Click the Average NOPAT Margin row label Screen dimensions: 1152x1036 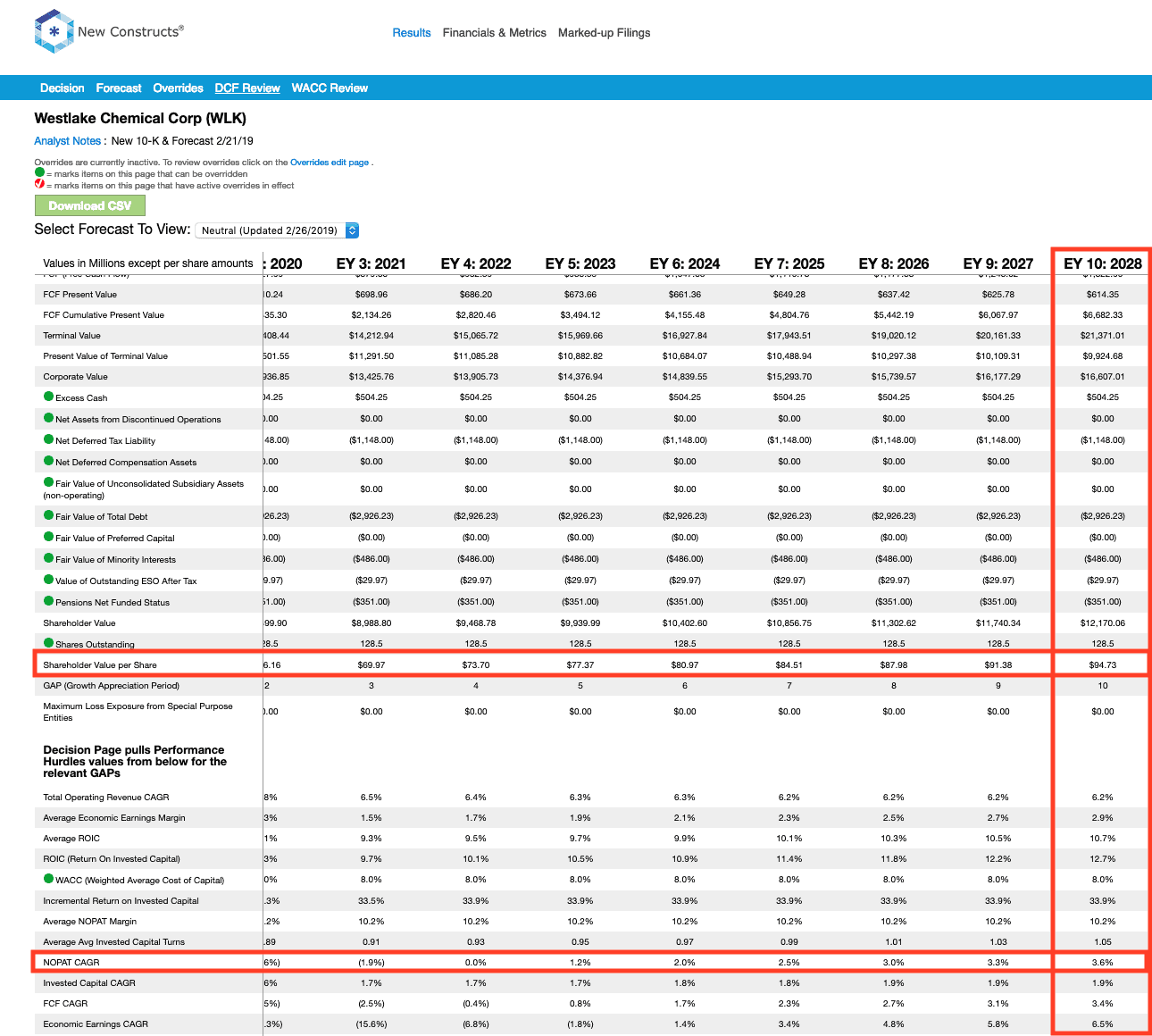(x=90, y=922)
